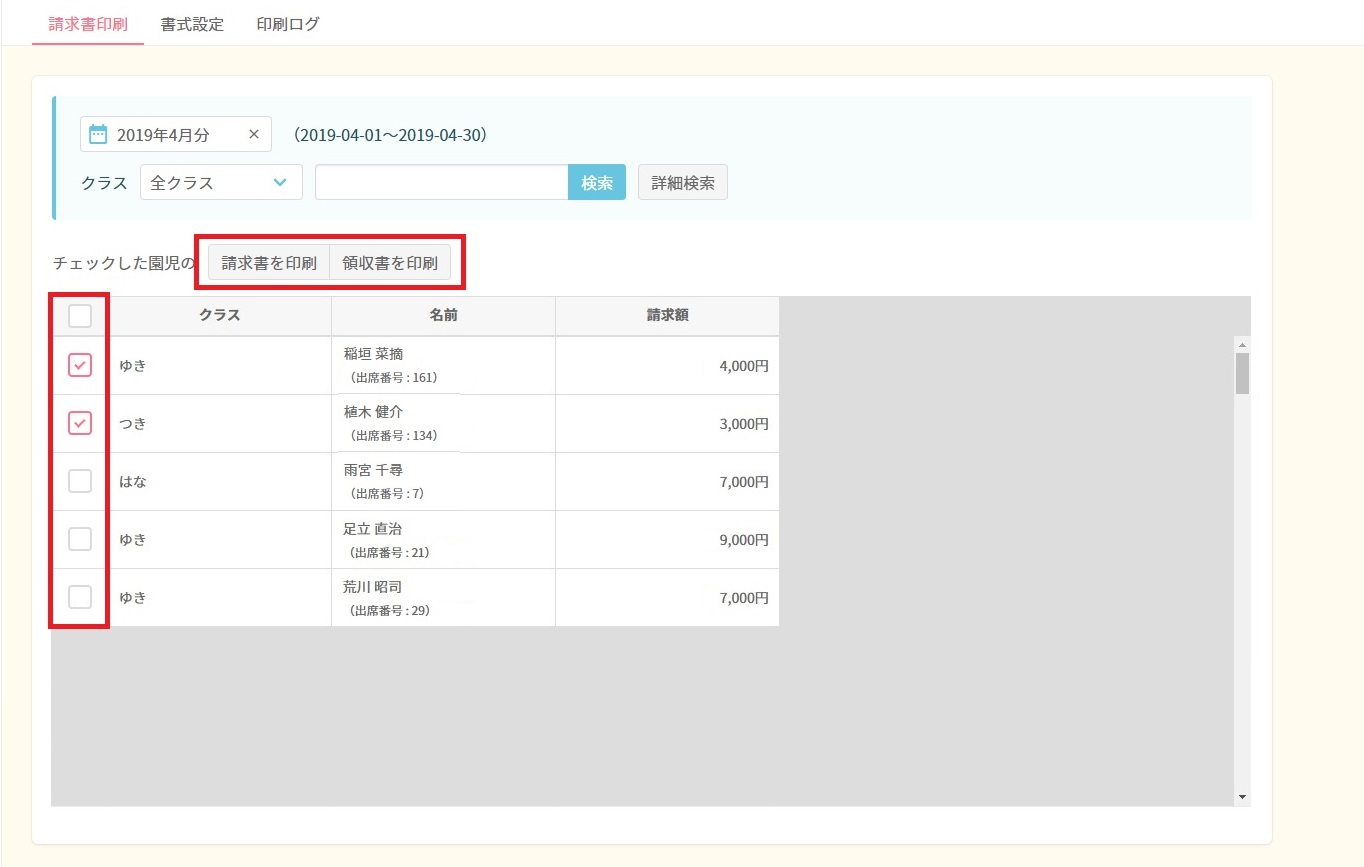Select the name 稲垣 菜摘
The width and height of the screenshot is (1364, 867).
[374, 354]
